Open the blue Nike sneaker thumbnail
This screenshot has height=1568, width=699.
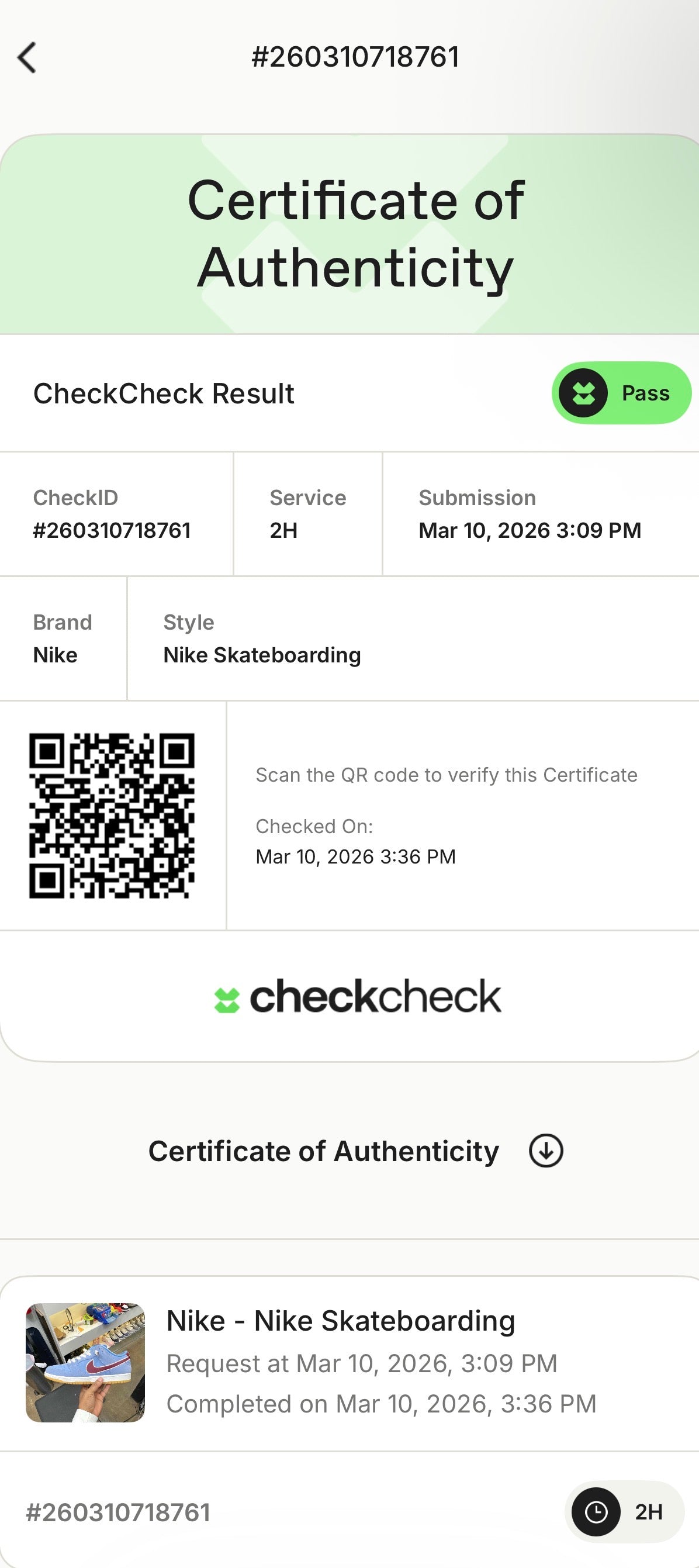click(x=85, y=1362)
